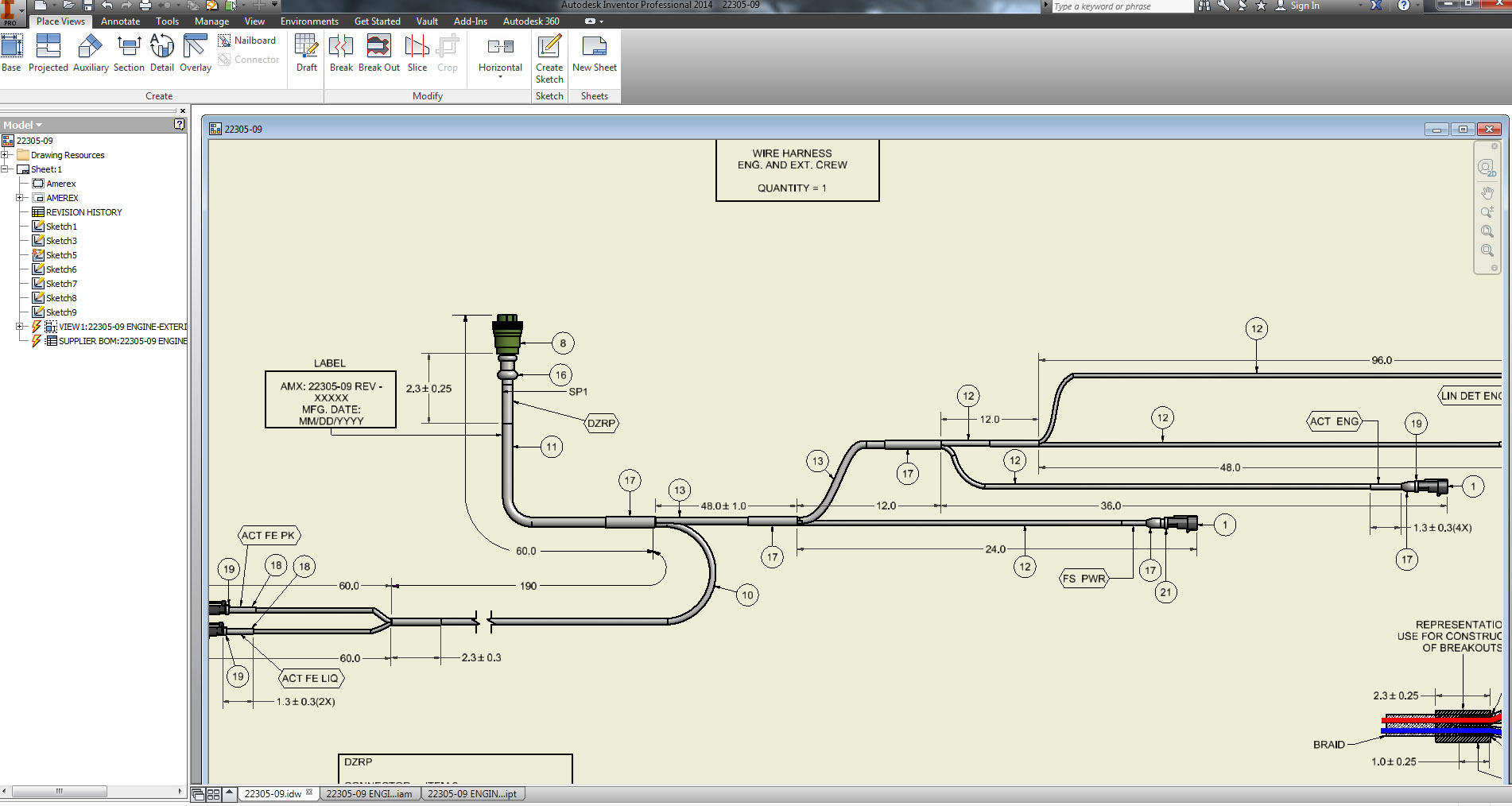Image resolution: width=1512 pixels, height=806 pixels.
Task: Click the Print icon
Action: click(145, 6)
